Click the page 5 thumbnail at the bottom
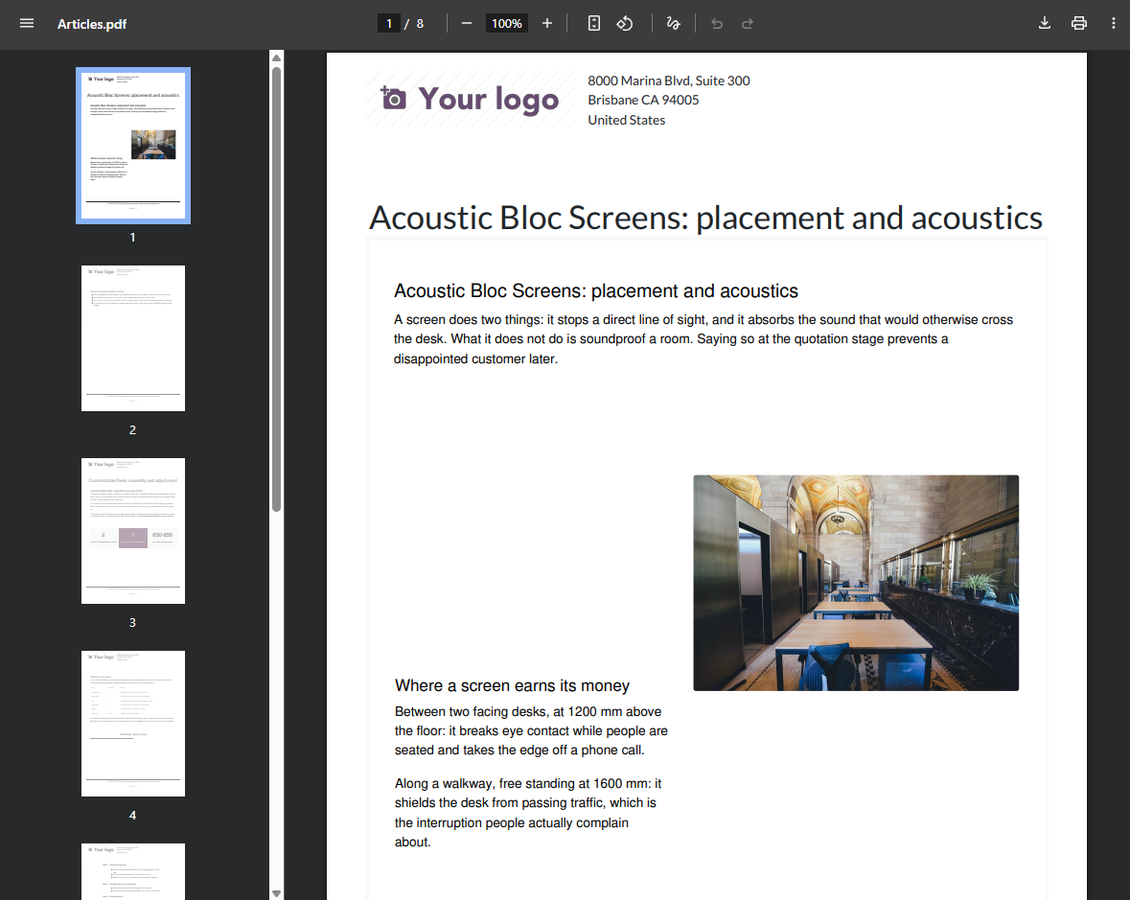The width and height of the screenshot is (1130, 900). (x=133, y=871)
